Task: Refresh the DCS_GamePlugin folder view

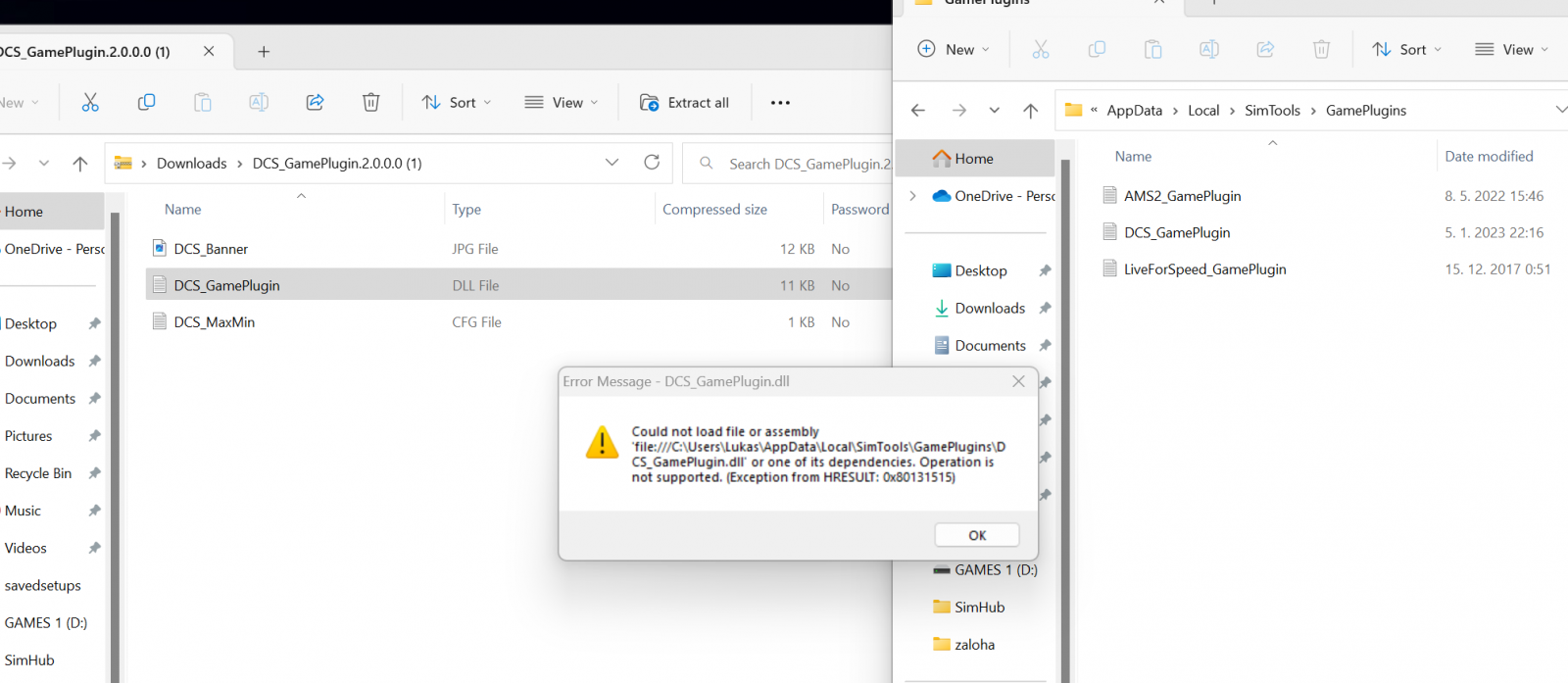Action: tap(652, 163)
